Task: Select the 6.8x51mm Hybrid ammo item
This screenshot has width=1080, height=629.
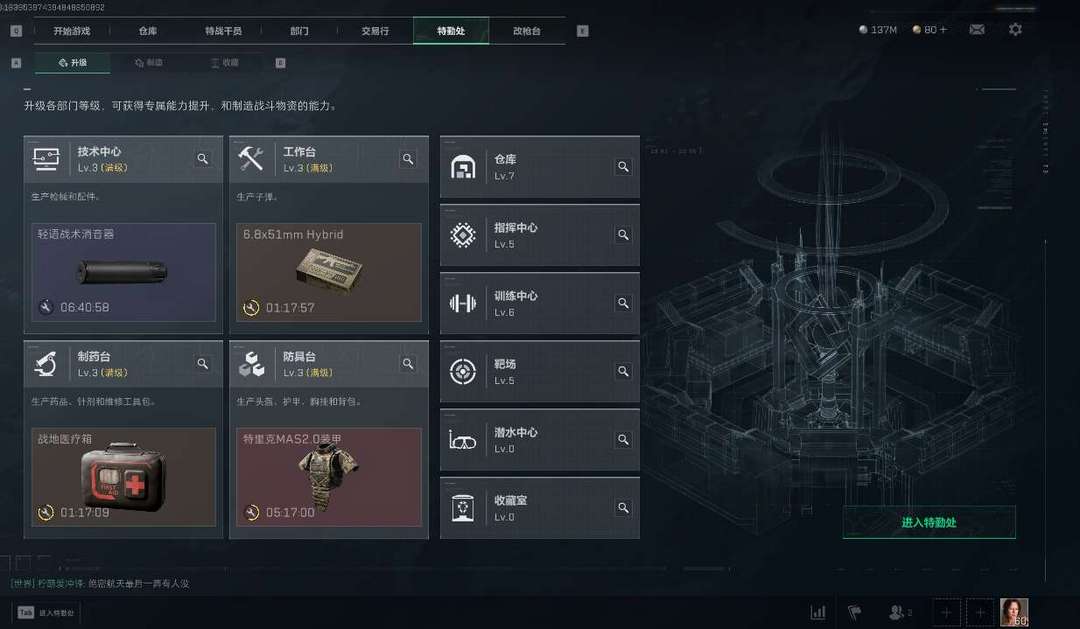Action: (329, 272)
